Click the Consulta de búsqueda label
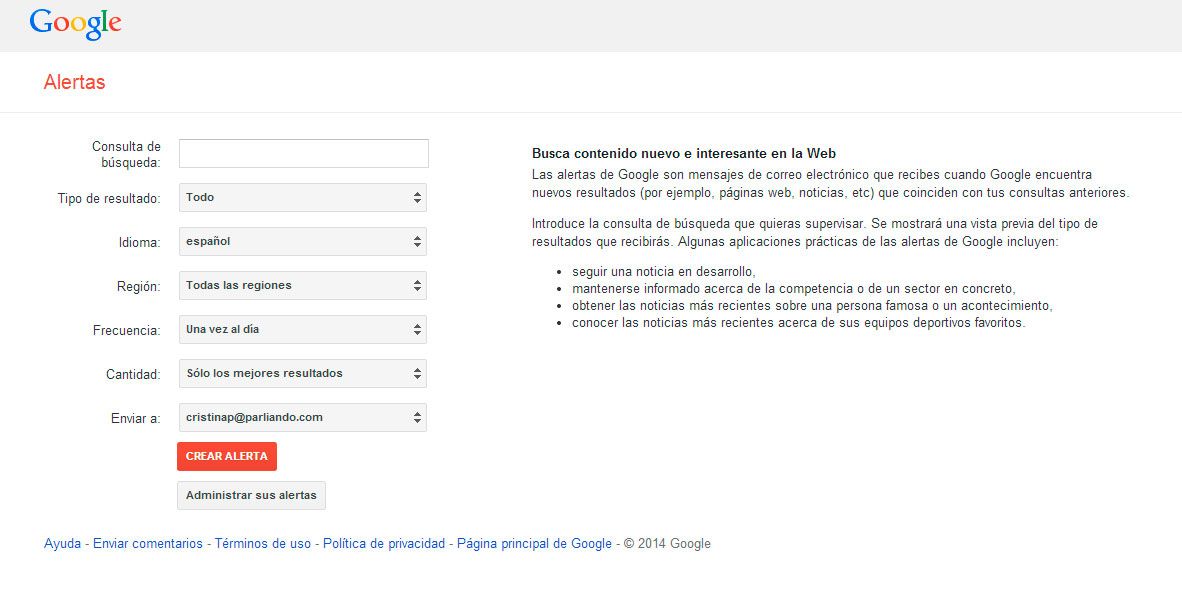1182x600 pixels. 126,154
